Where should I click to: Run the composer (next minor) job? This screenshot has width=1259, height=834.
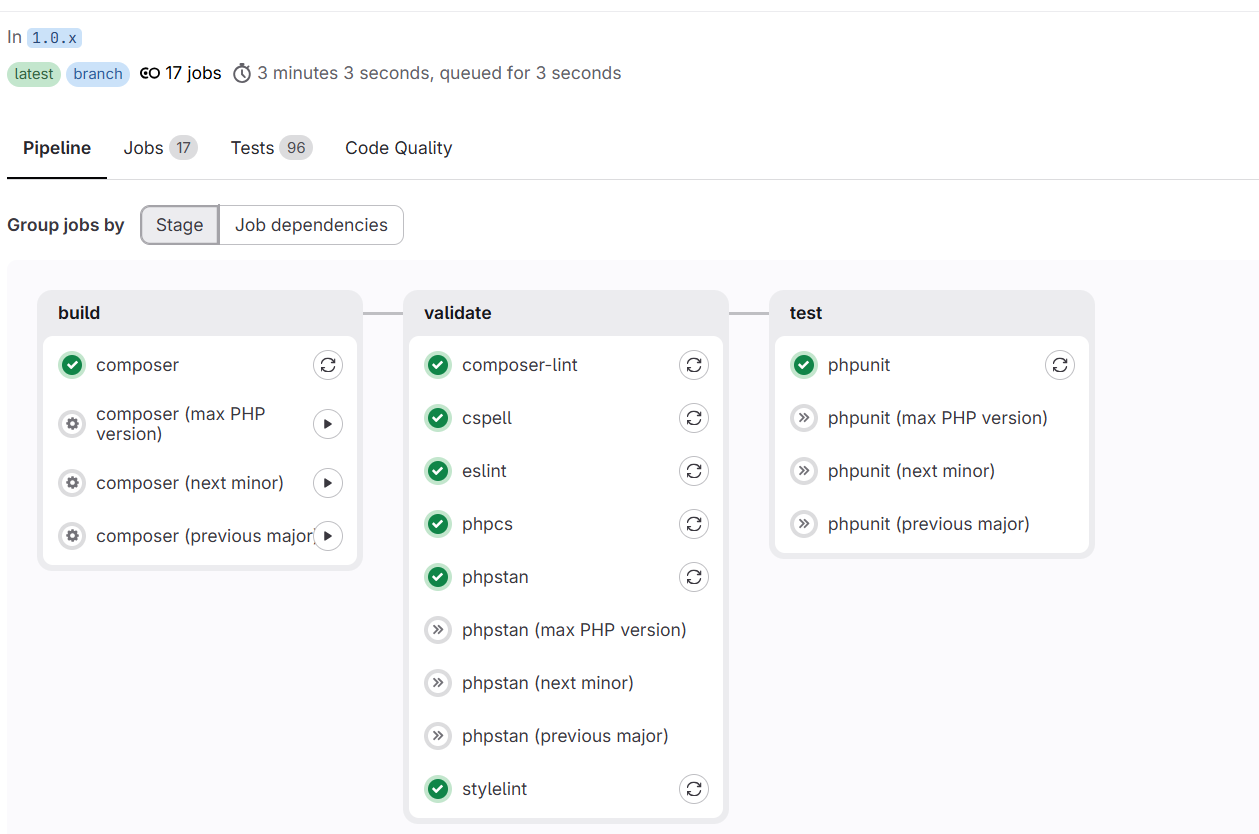tap(328, 484)
